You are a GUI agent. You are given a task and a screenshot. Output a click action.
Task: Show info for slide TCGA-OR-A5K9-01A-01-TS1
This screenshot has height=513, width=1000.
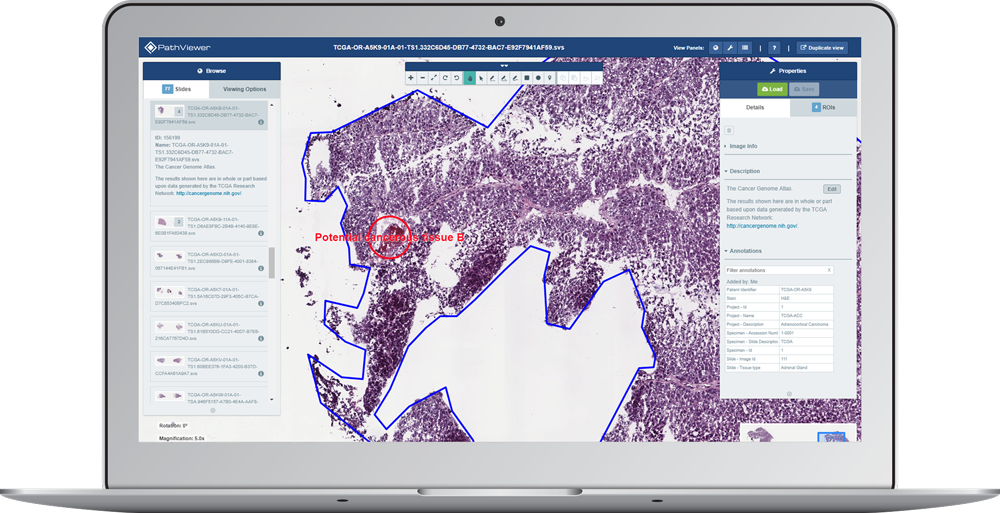261,122
